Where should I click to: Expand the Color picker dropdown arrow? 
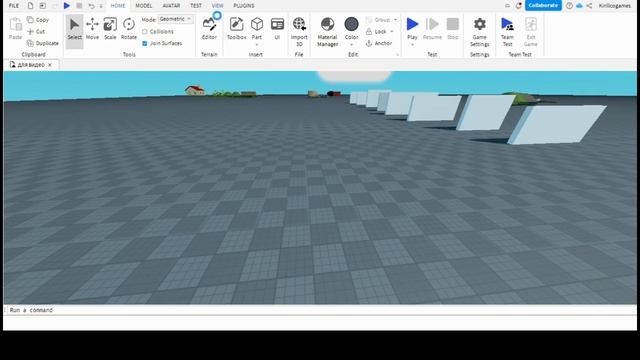[x=351, y=44]
